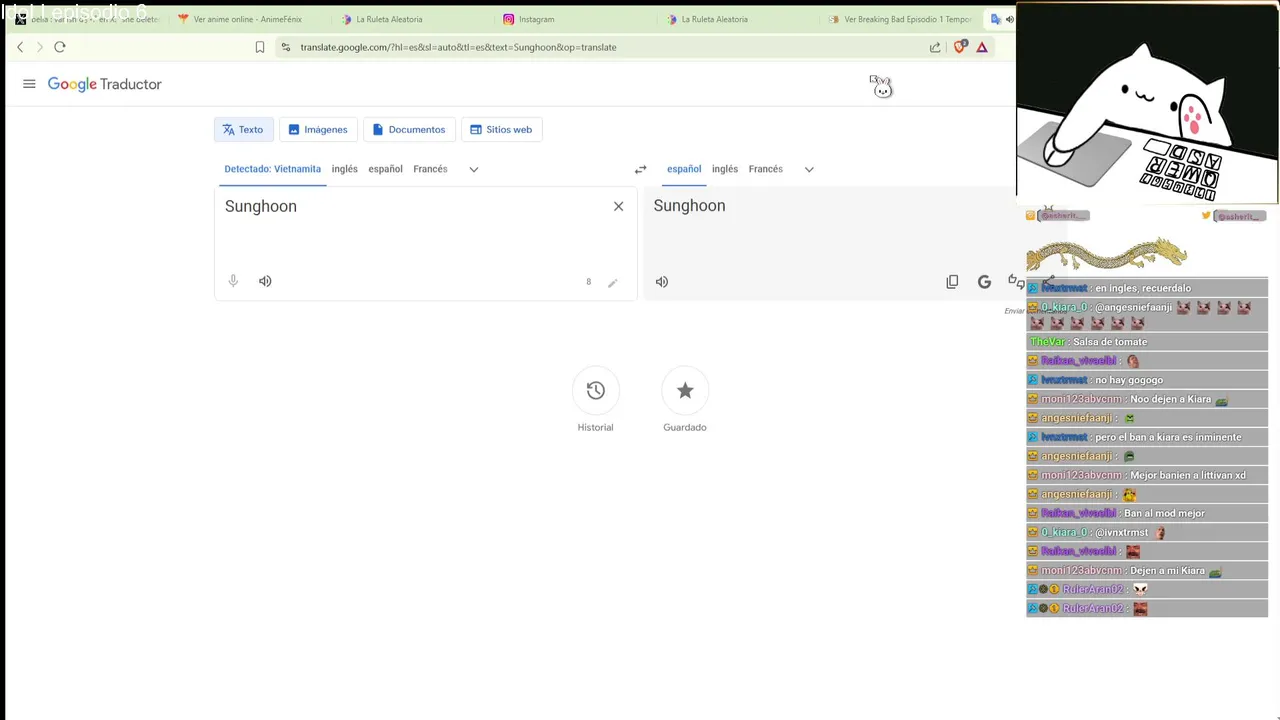
Task: Swap source and target languages
Action: coord(641,169)
